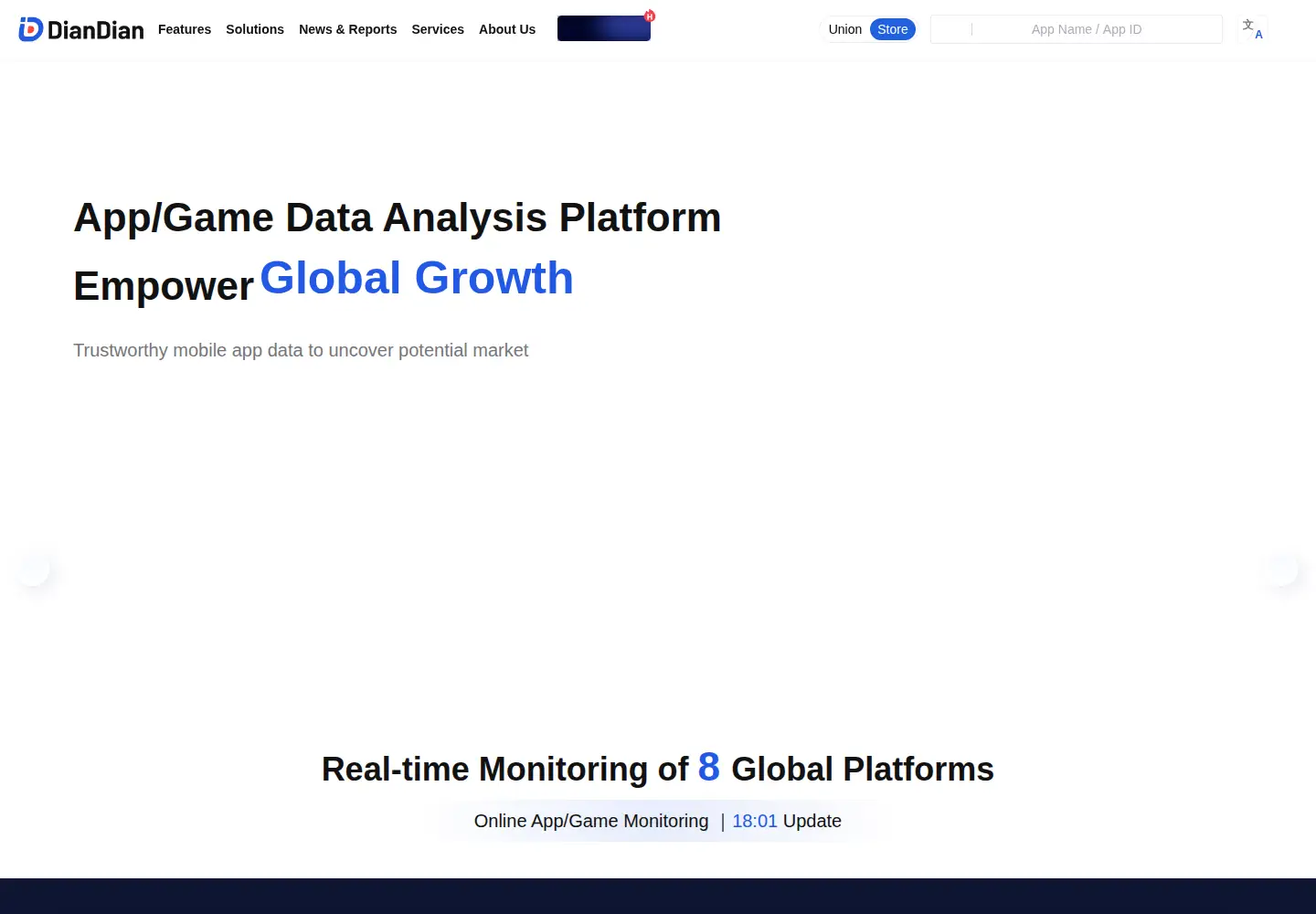Viewport: 1316px width, 914px height.
Task: Open the News & Reports menu
Action: 348,29
